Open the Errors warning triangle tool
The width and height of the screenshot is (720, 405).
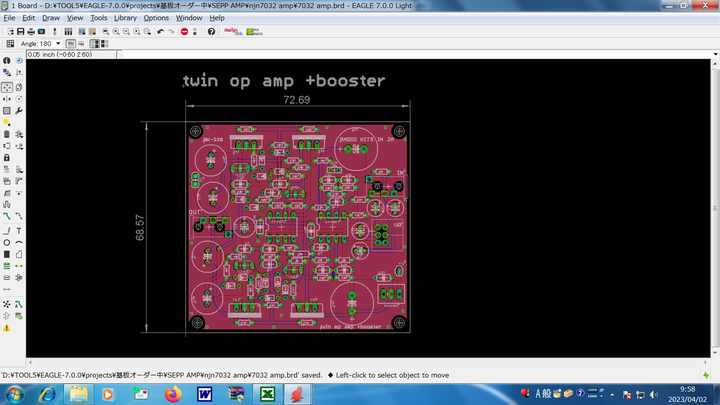tap(6, 328)
